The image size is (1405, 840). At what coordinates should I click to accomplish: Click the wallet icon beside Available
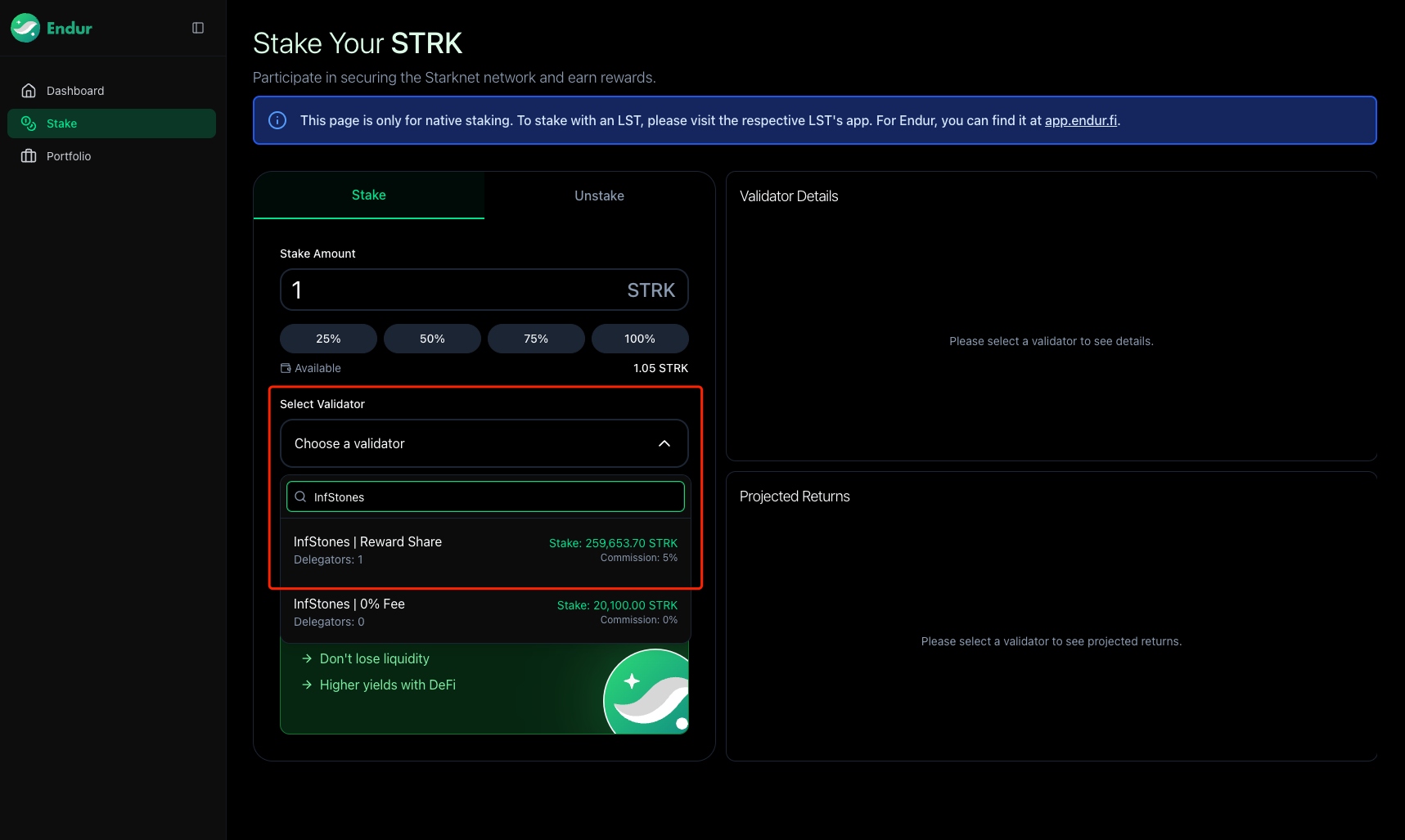(x=286, y=368)
